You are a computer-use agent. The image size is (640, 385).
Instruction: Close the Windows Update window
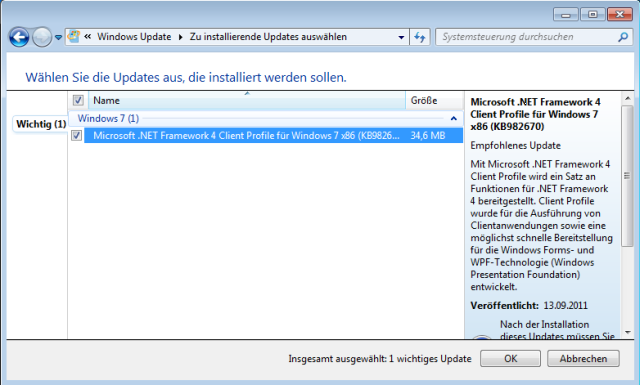pos(620,15)
